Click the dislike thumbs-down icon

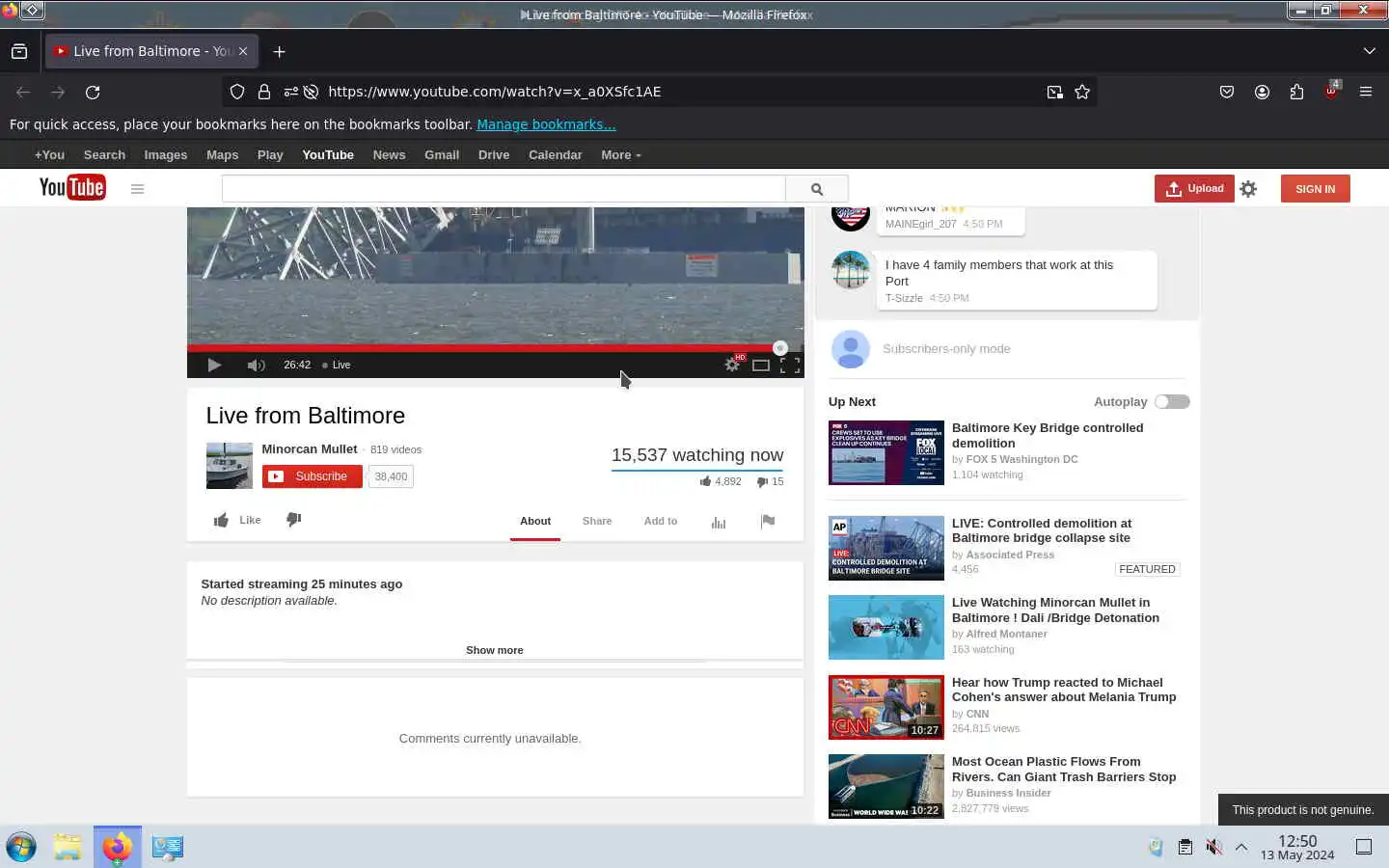(x=294, y=520)
